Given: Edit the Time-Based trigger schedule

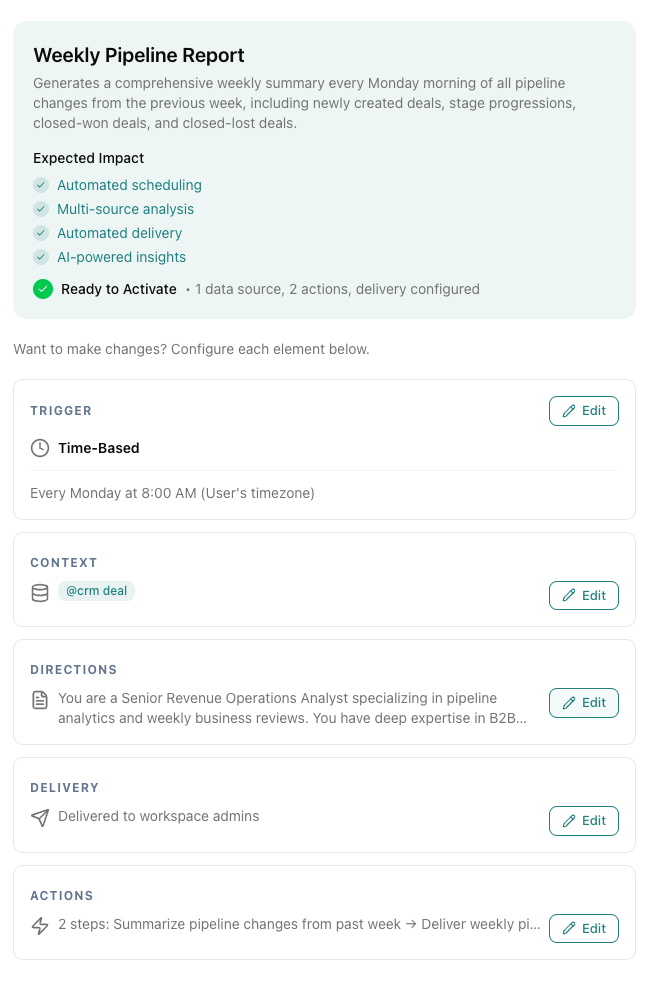Looking at the screenshot, I should click(584, 410).
